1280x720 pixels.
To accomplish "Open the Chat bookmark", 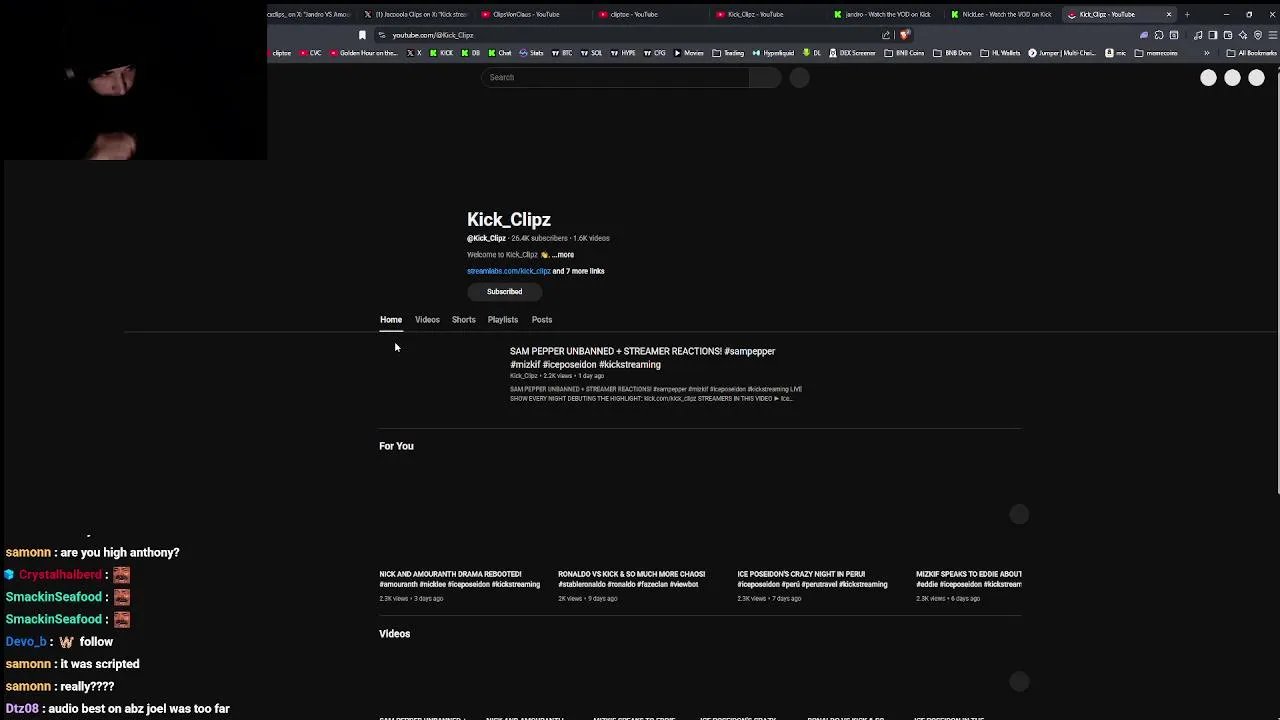I will (x=499, y=53).
